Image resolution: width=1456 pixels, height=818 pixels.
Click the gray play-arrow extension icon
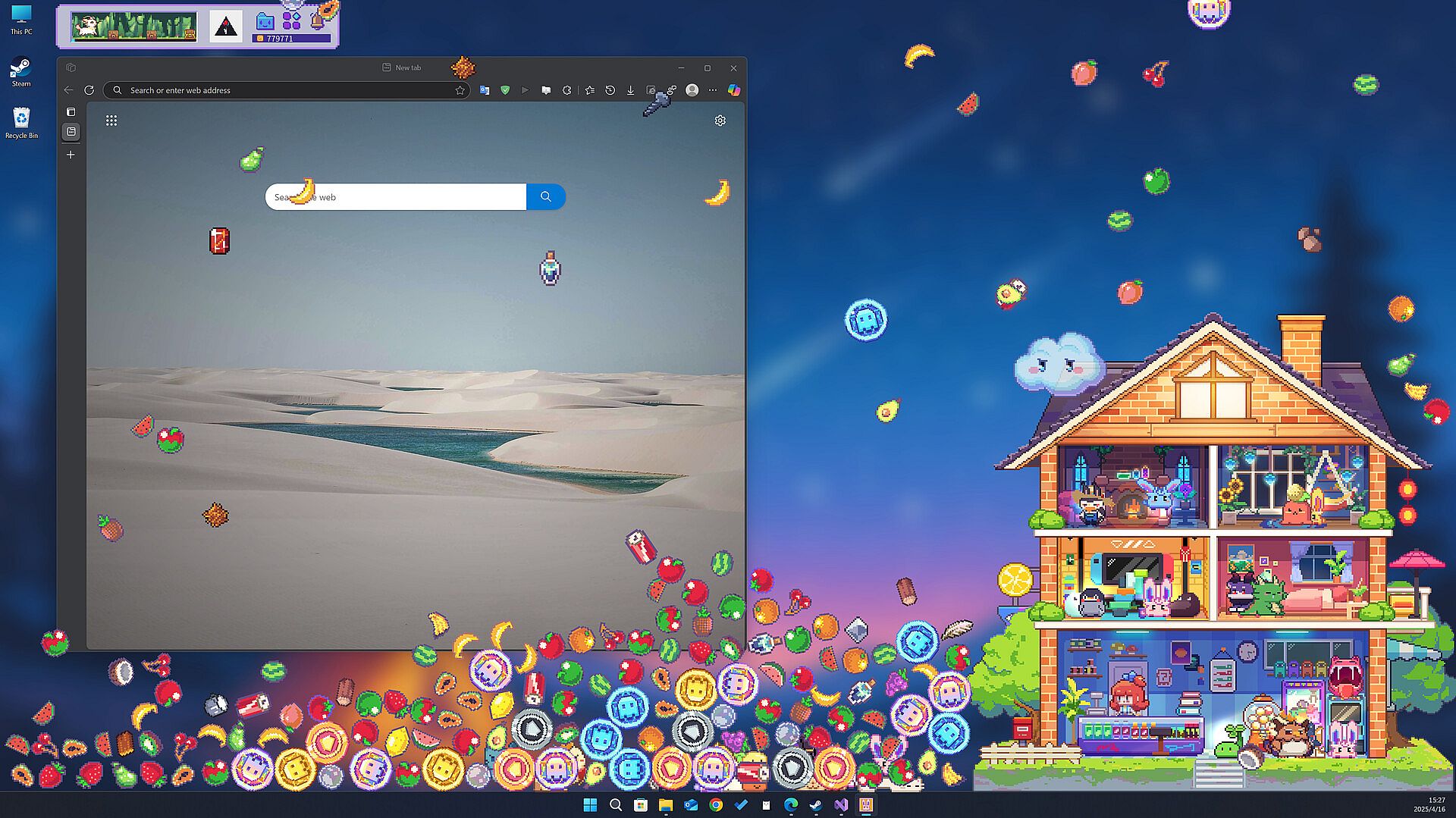526,90
